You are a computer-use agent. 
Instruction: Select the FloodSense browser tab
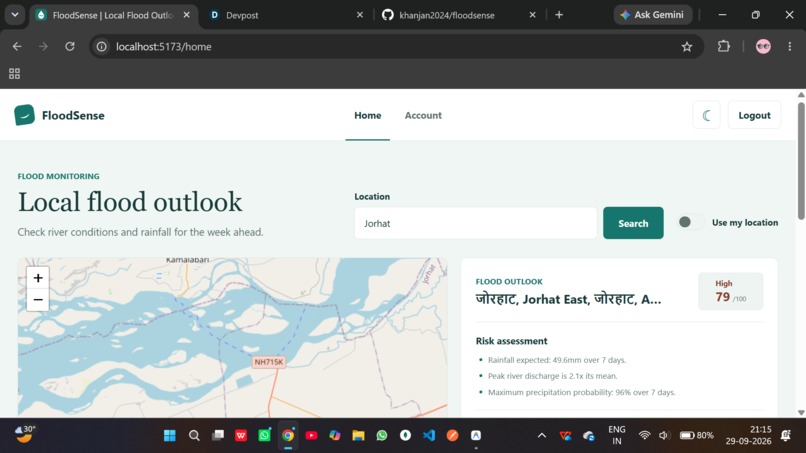(x=113, y=15)
